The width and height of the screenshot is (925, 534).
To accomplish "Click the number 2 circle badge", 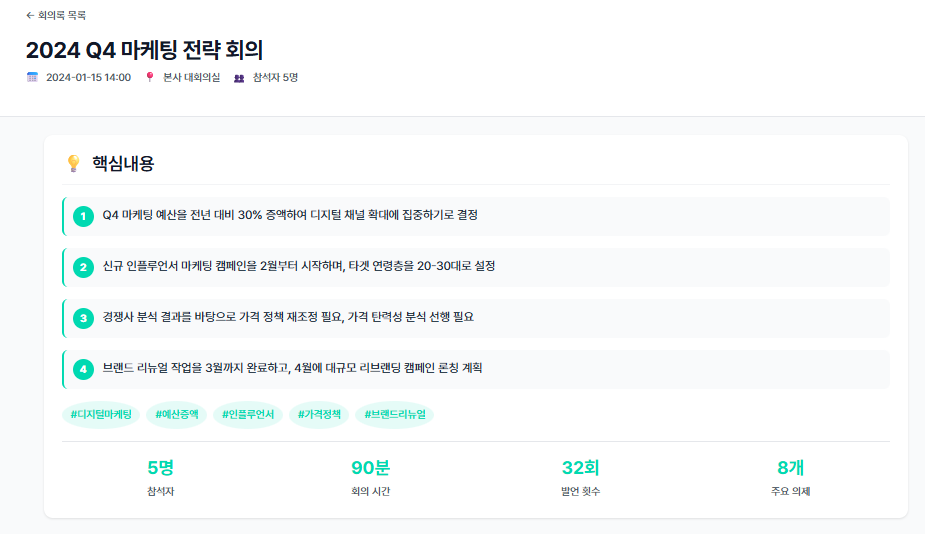I will click(x=84, y=267).
